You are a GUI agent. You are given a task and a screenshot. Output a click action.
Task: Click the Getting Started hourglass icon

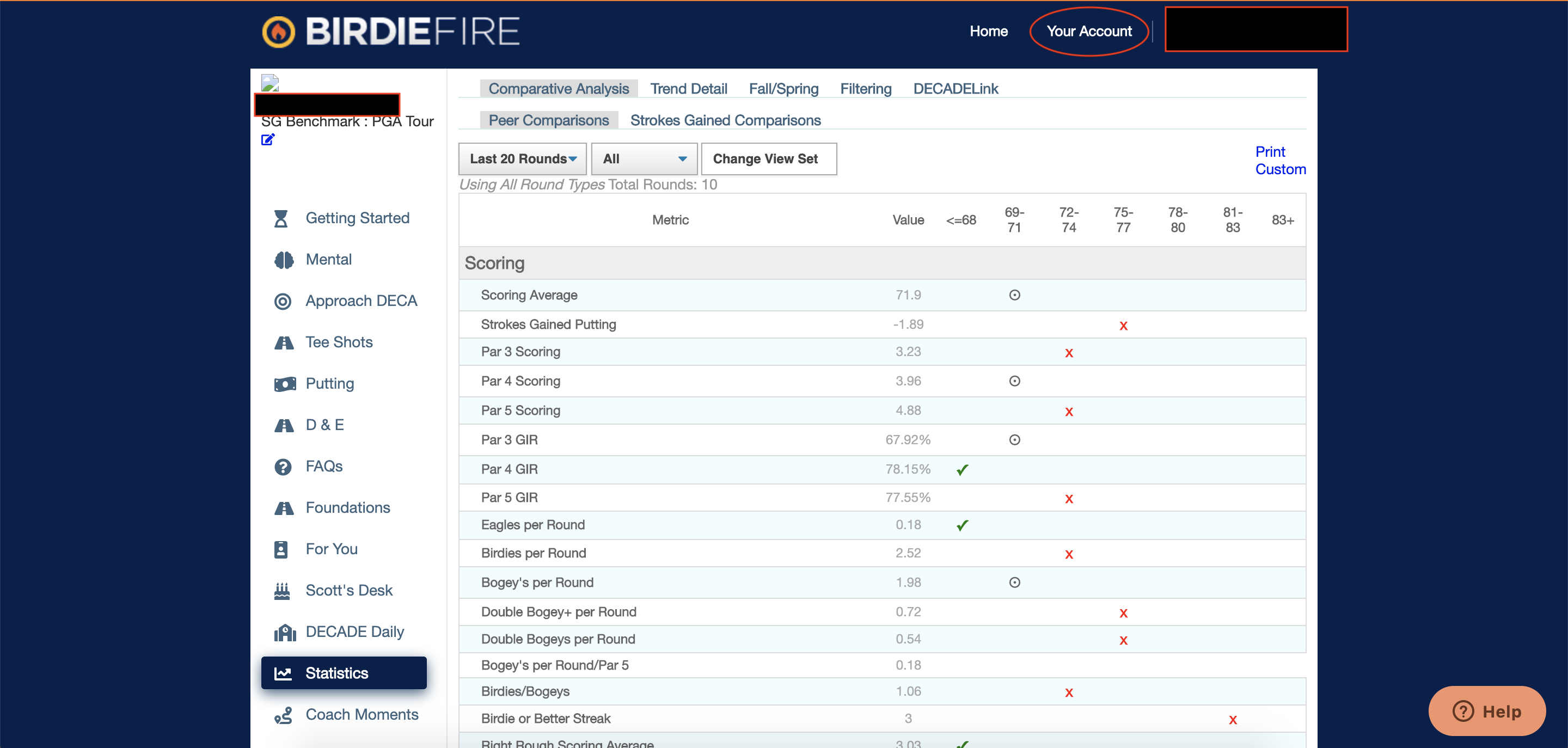point(280,218)
